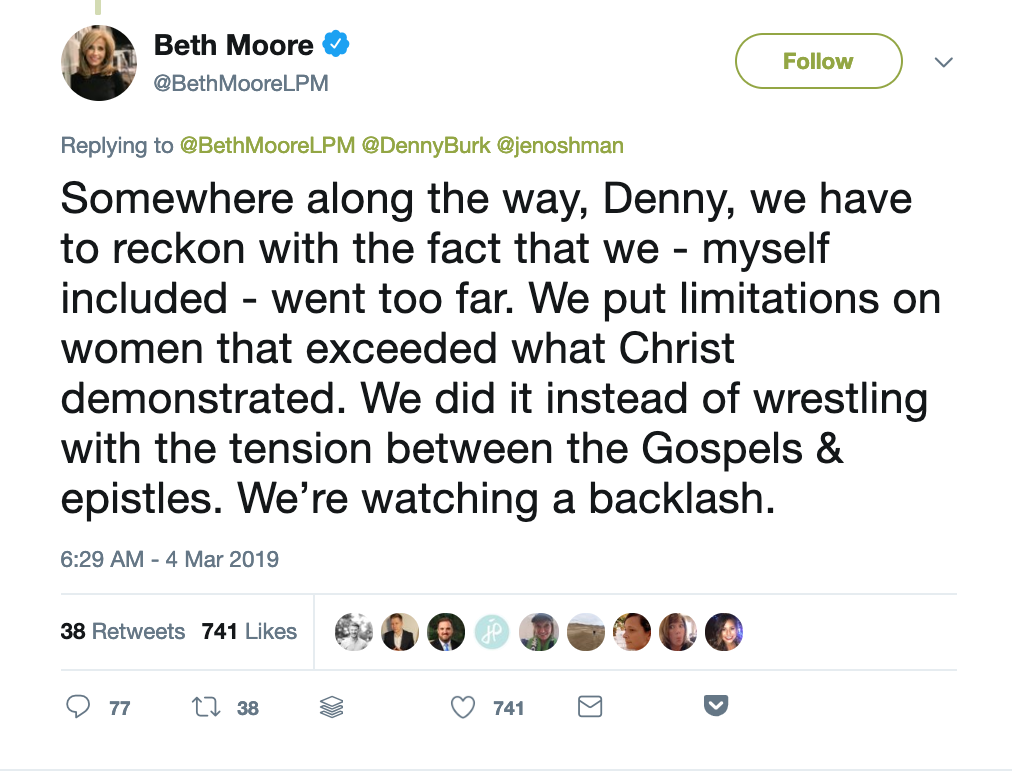Click the blue verified badge
Viewport: 1012px width, 771px height.
(335, 45)
